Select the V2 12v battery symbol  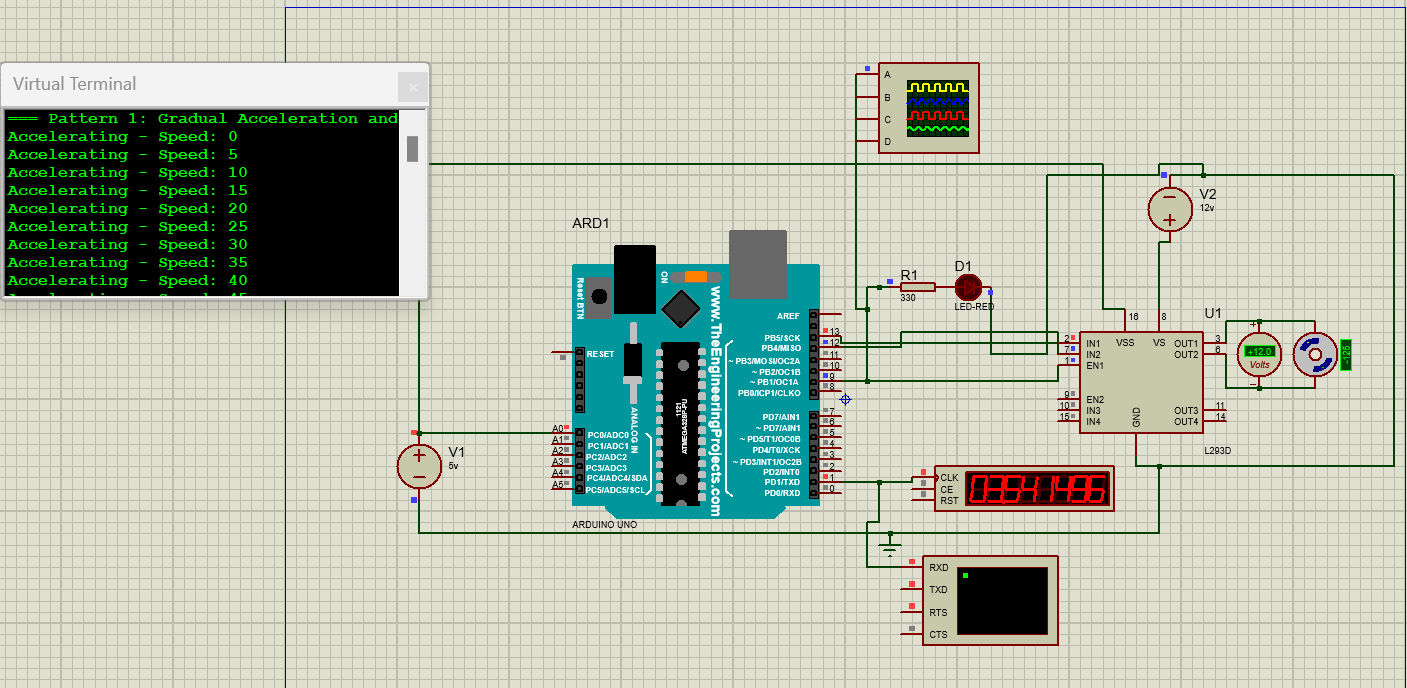(1169, 209)
